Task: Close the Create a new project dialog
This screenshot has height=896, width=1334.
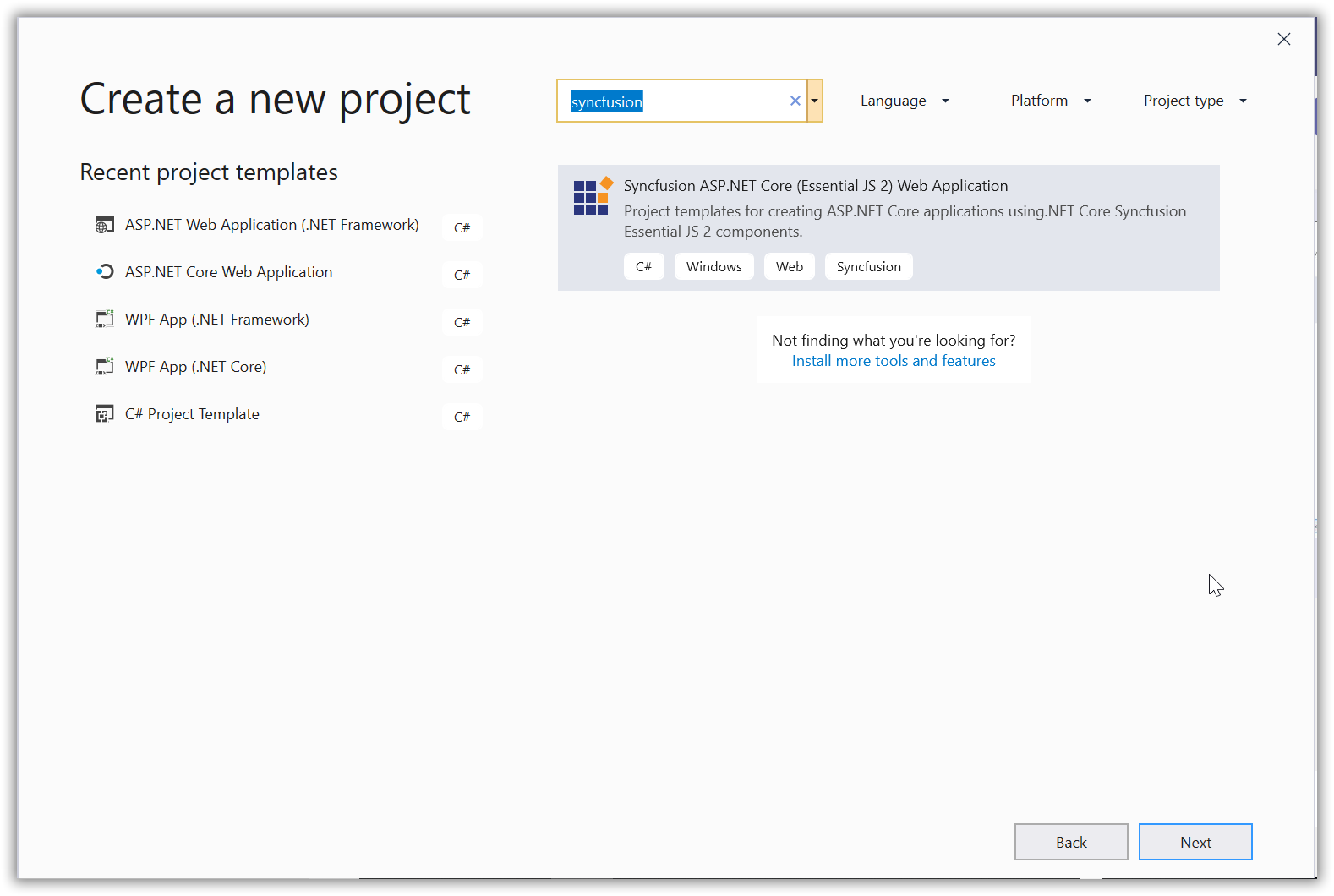Action: tap(1284, 39)
